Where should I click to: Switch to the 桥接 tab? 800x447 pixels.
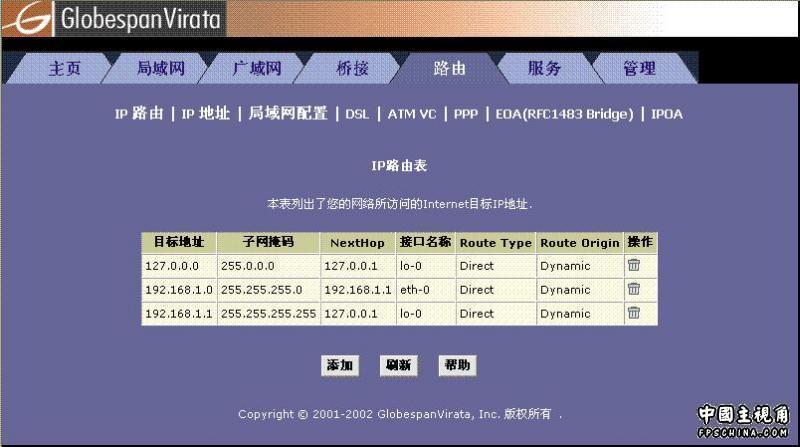pyautogui.click(x=352, y=68)
